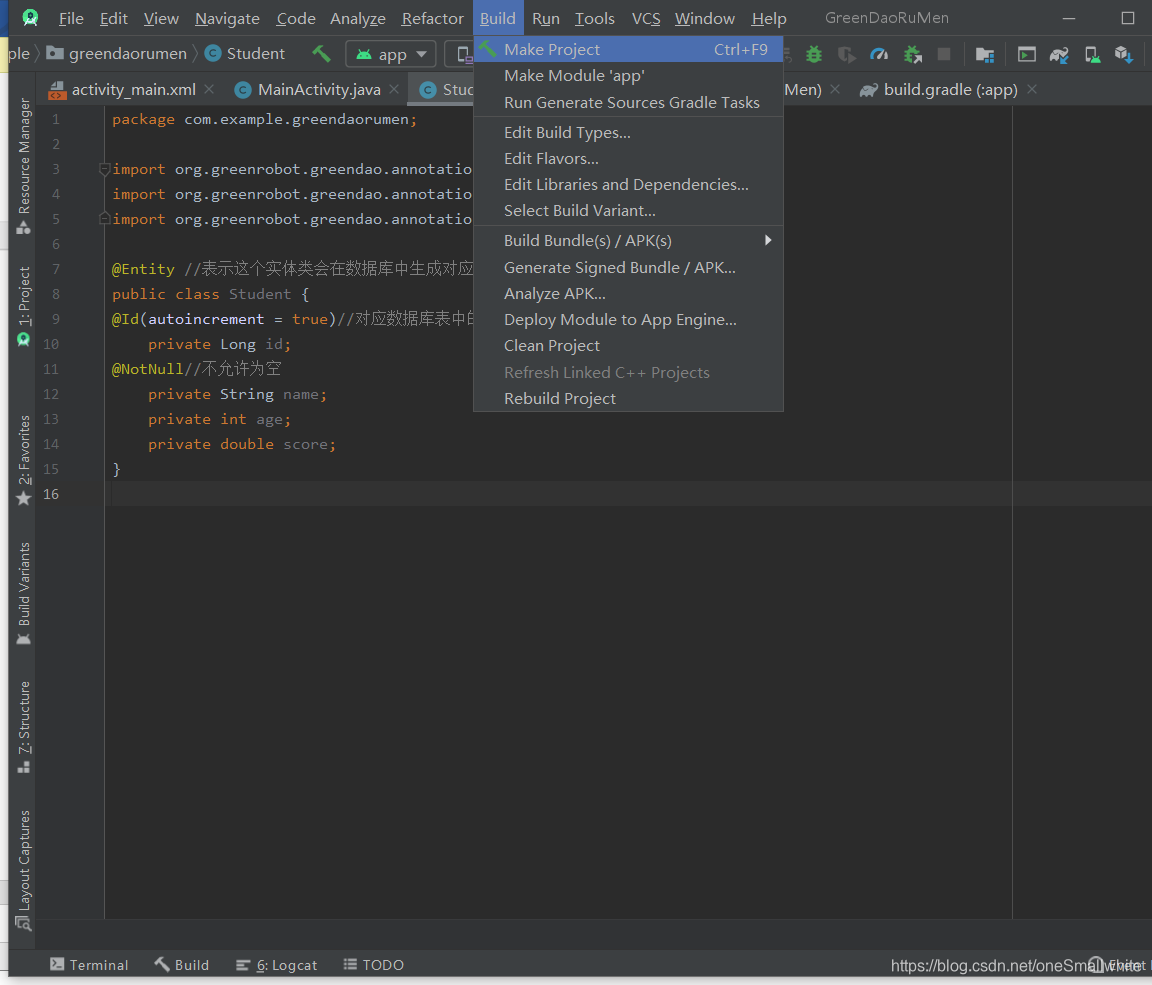
Task: Choose Make Module 'app' from Build menu
Action: click(628, 76)
